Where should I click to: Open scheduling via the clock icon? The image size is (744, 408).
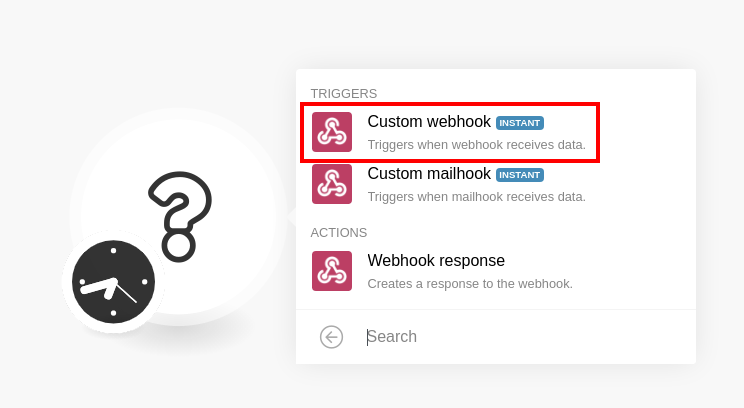113,282
